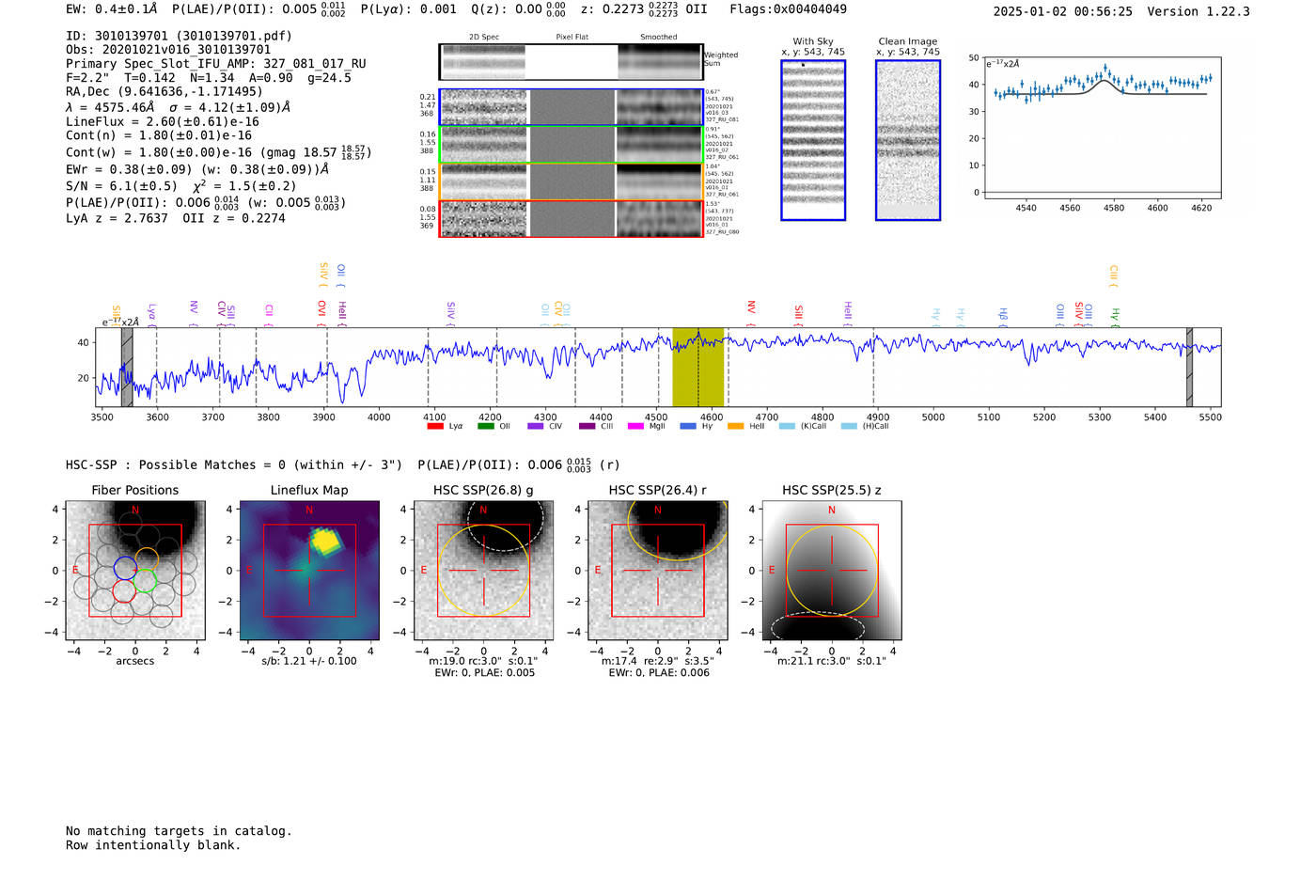Click the With Sky fiber cutout
The width and height of the screenshot is (1316, 896).
pos(813,140)
